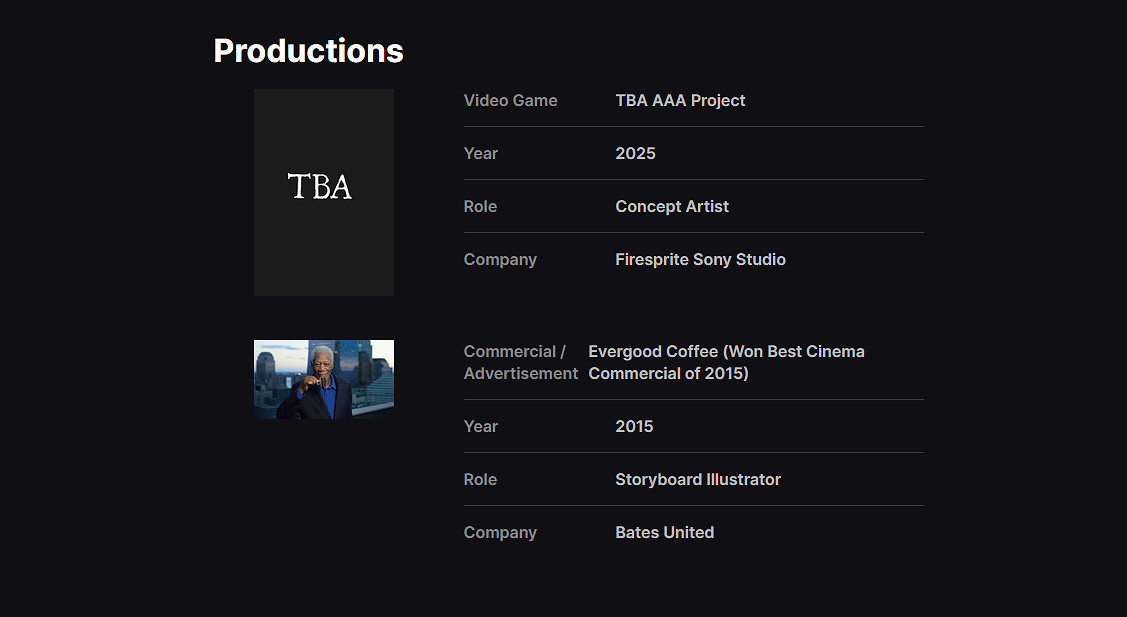Open the Bates United company link
1127x617 pixels.
point(664,532)
